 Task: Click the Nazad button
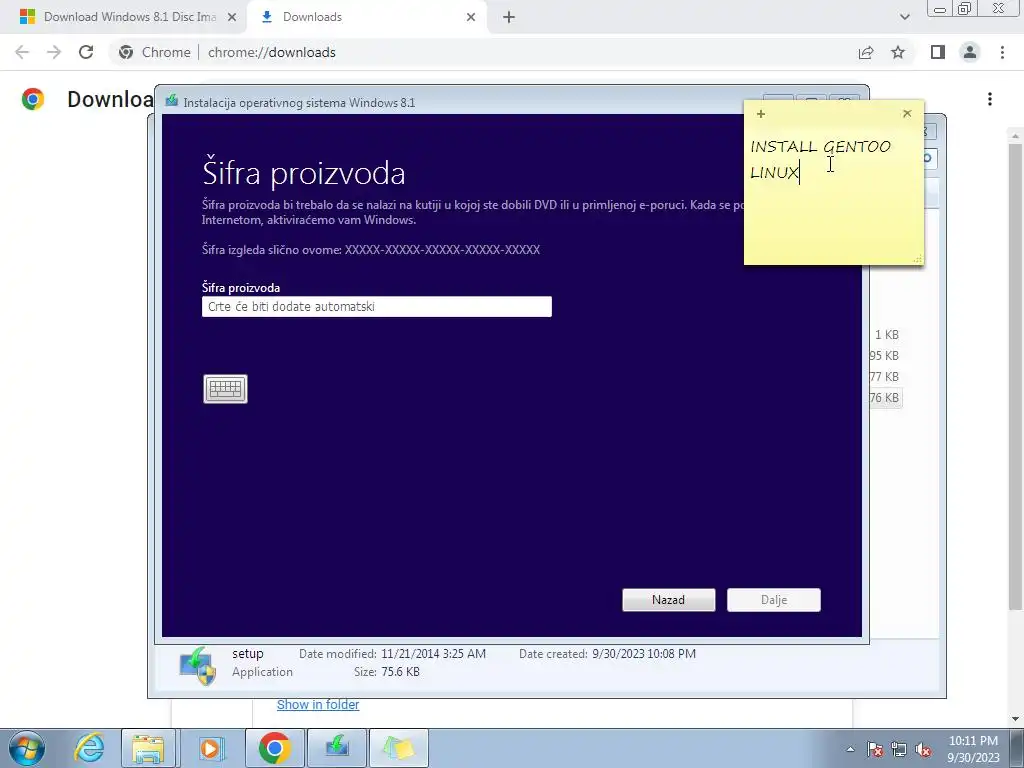pyautogui.click(x=669, y=600)
